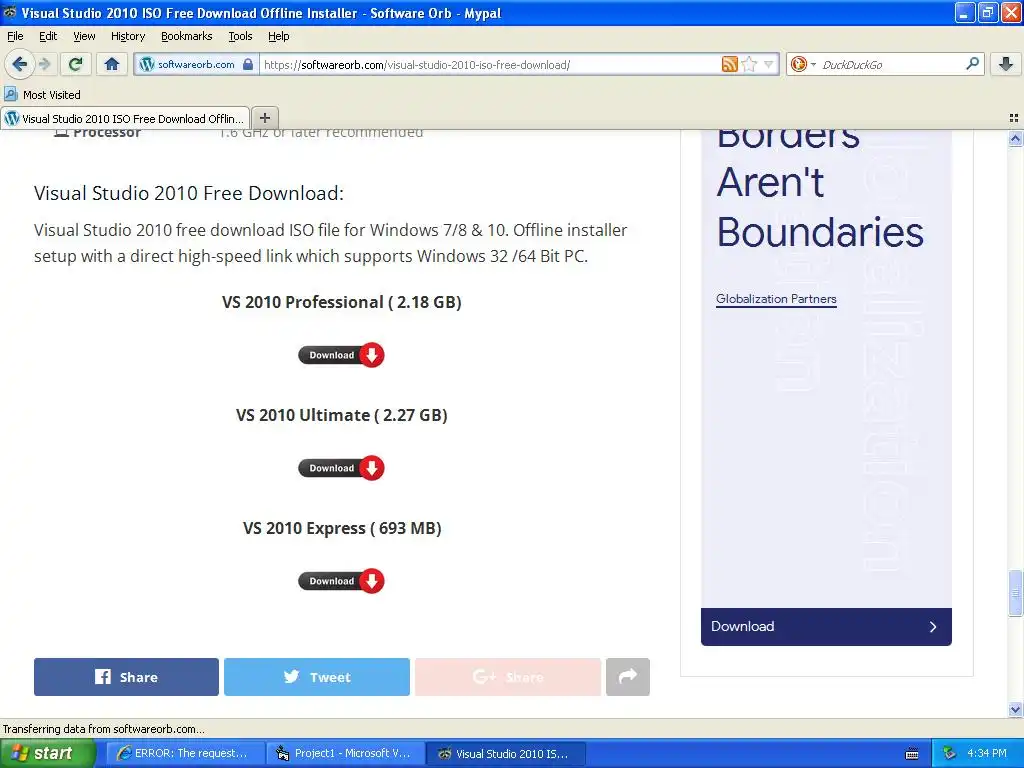The height and width of the screenshot is (768, 1024).
Task: Open the History menu
Action: [x=128, y=36]
